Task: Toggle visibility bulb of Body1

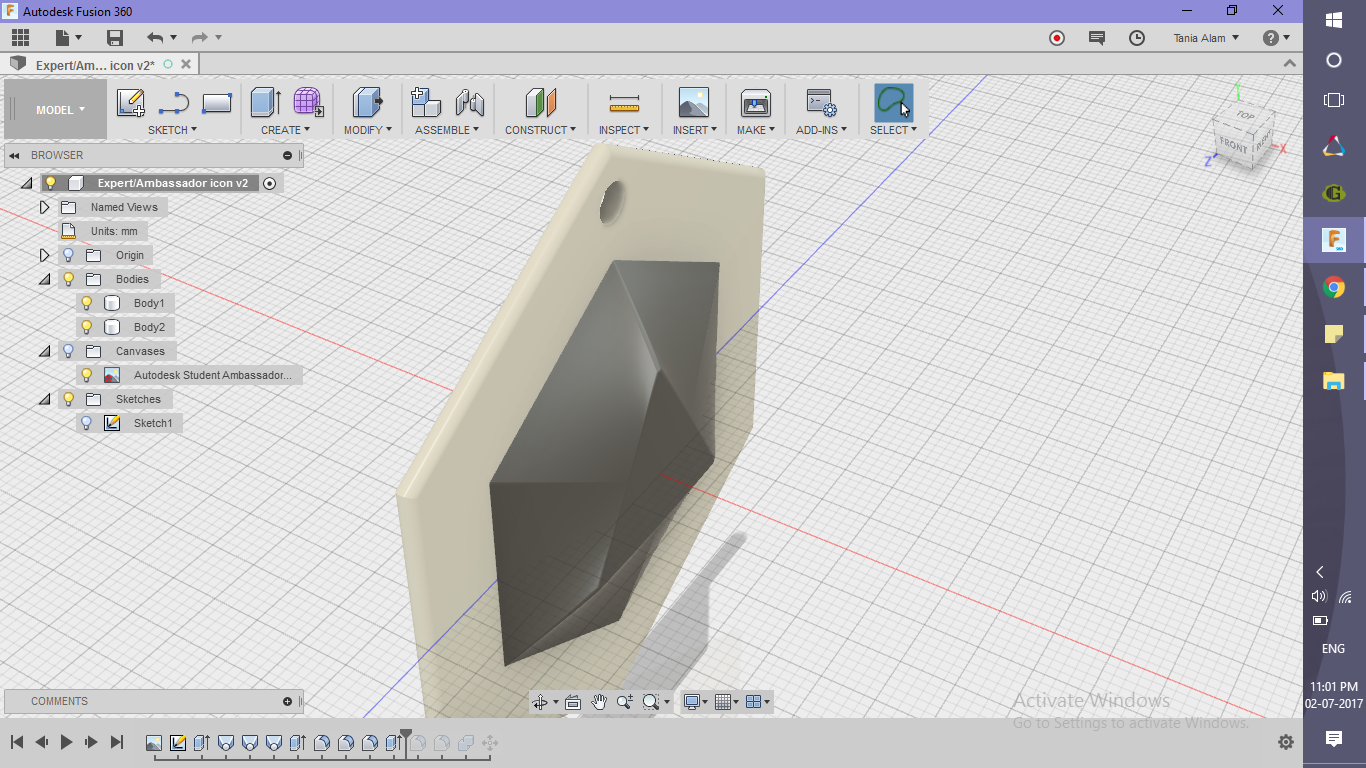Action: [x=86, y=303]
